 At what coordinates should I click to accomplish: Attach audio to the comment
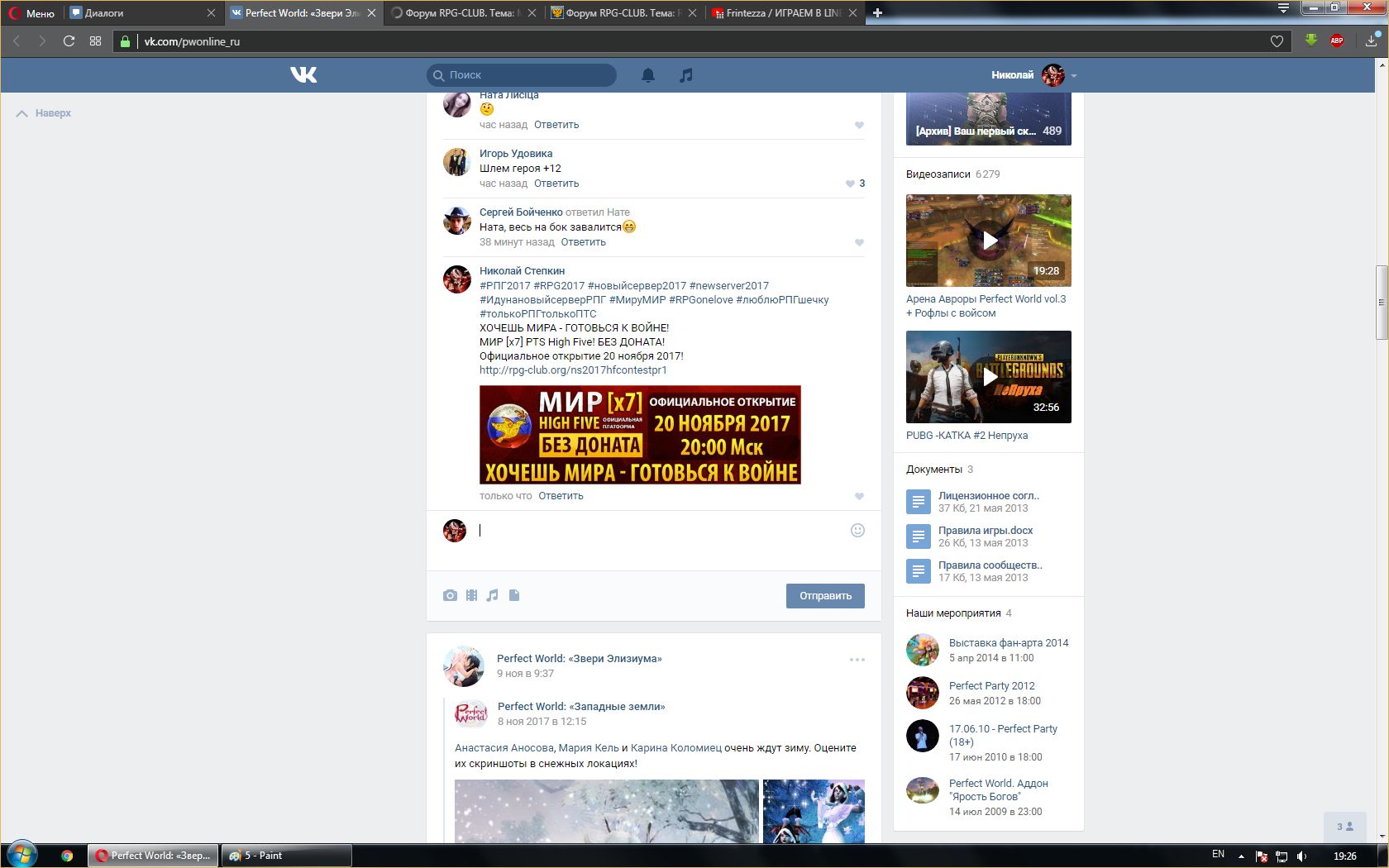[493, 595]
